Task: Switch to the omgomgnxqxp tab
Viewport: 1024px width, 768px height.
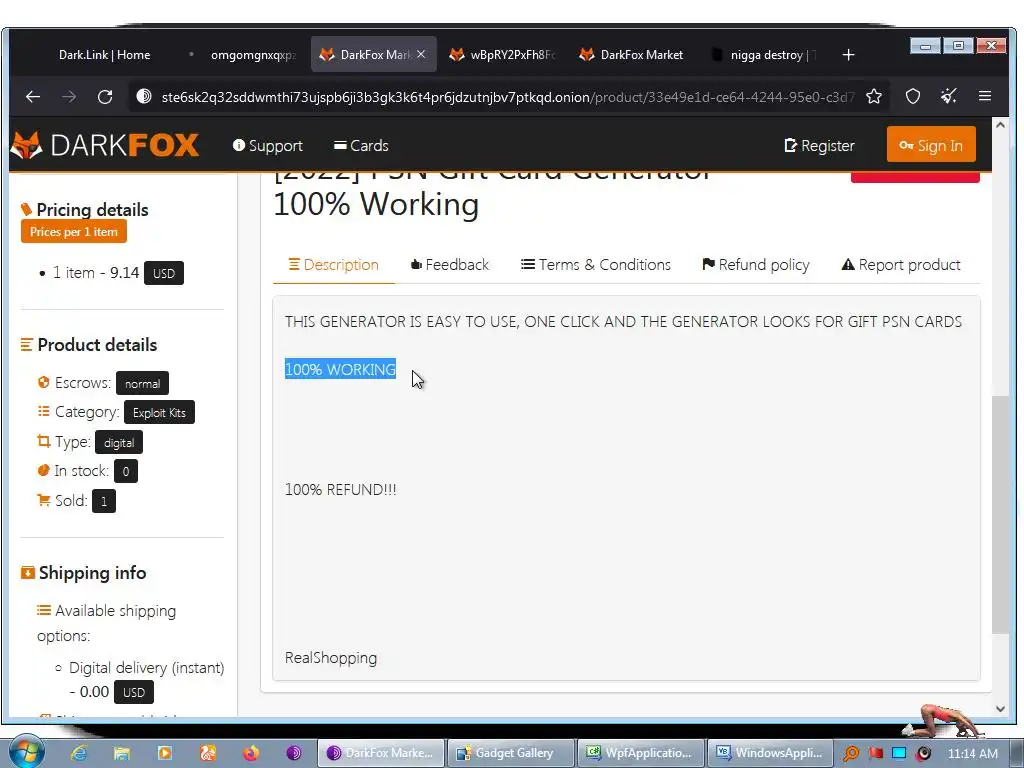Action: (x=253, y=55)
